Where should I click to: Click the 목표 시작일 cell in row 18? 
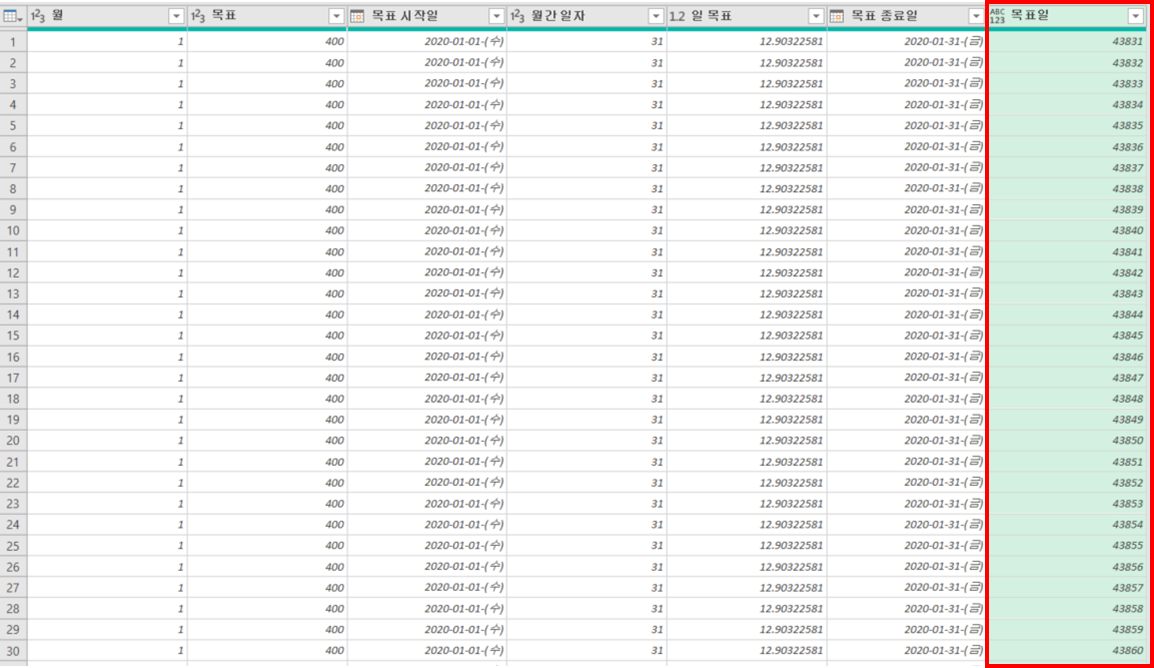pos(427,399)
